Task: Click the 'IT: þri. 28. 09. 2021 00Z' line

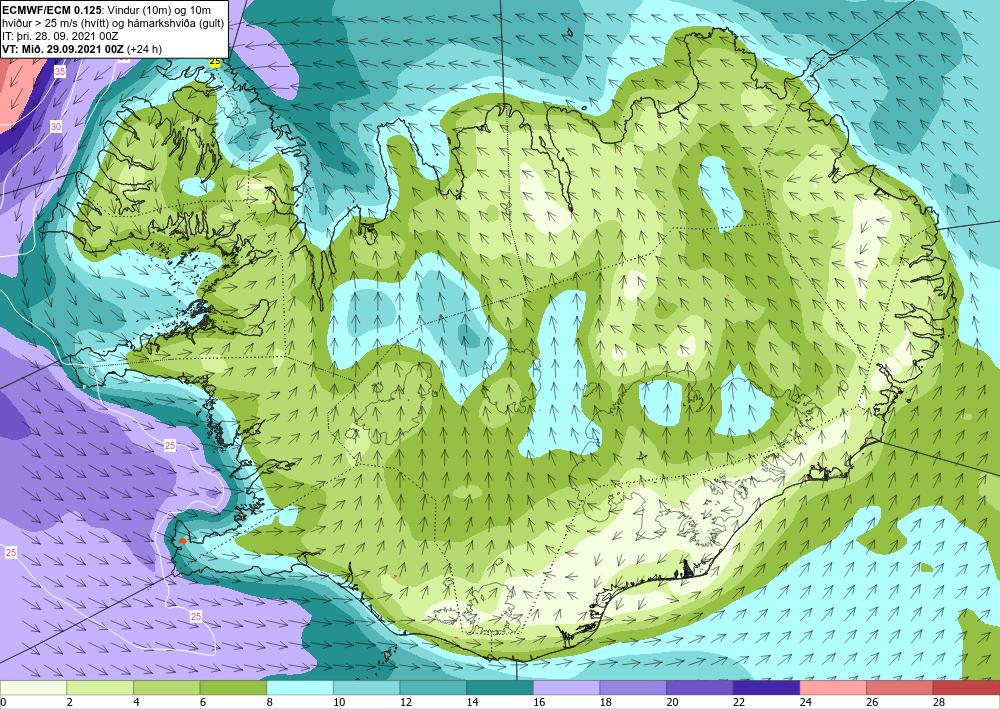Action: 61,36
